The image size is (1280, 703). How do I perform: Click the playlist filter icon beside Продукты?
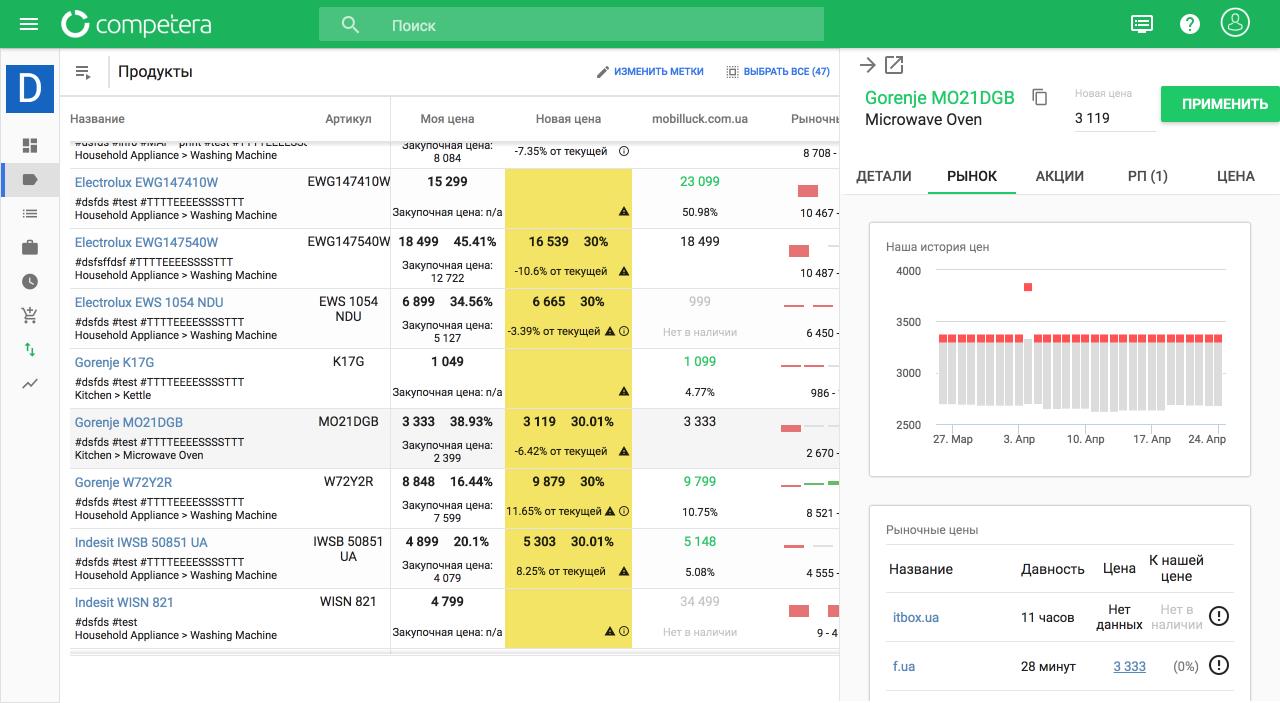click(x=83, y=72)
